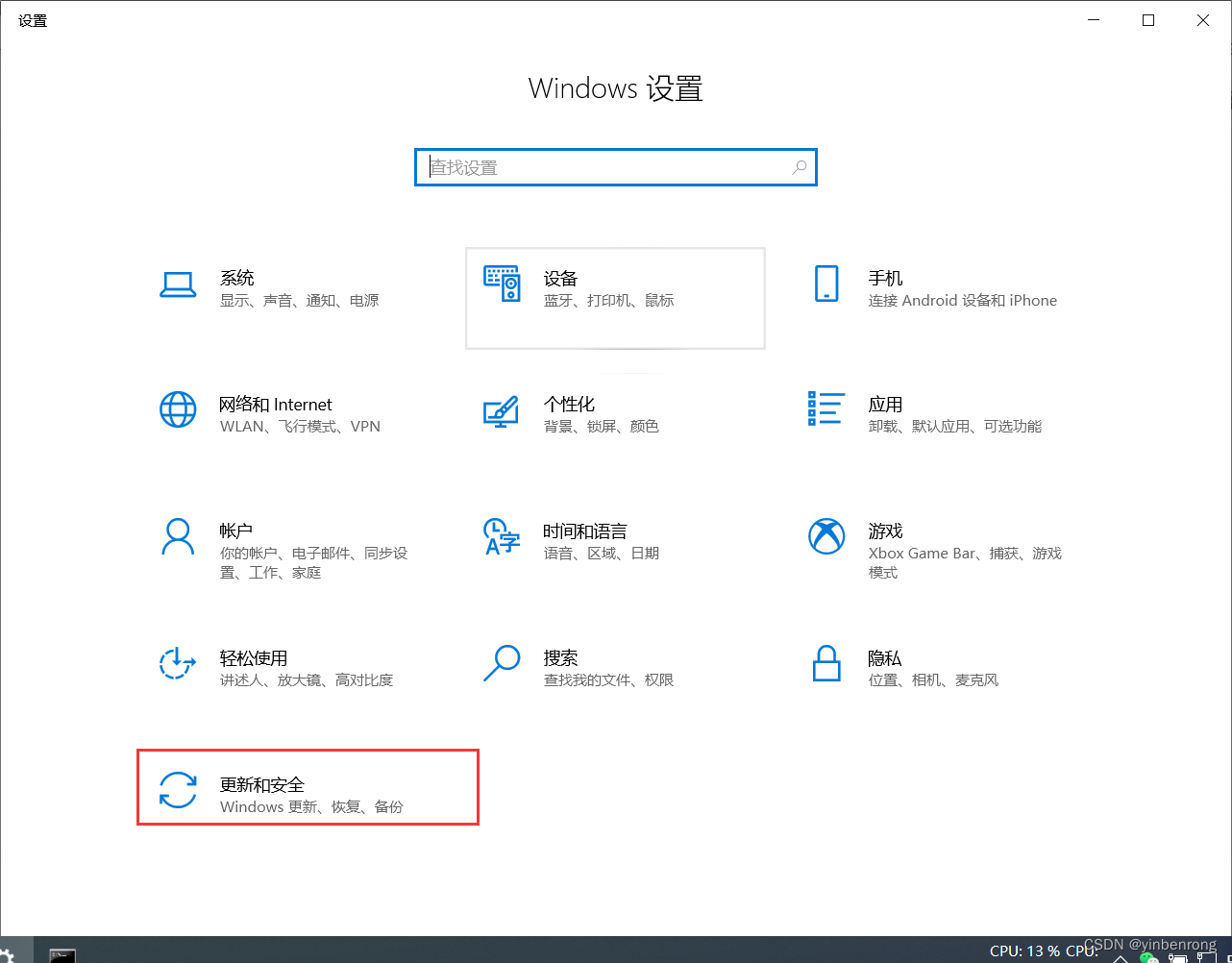Click the circular arrows icon for 更新和安全
This screenshot has width=1232, height=963.
178,790
